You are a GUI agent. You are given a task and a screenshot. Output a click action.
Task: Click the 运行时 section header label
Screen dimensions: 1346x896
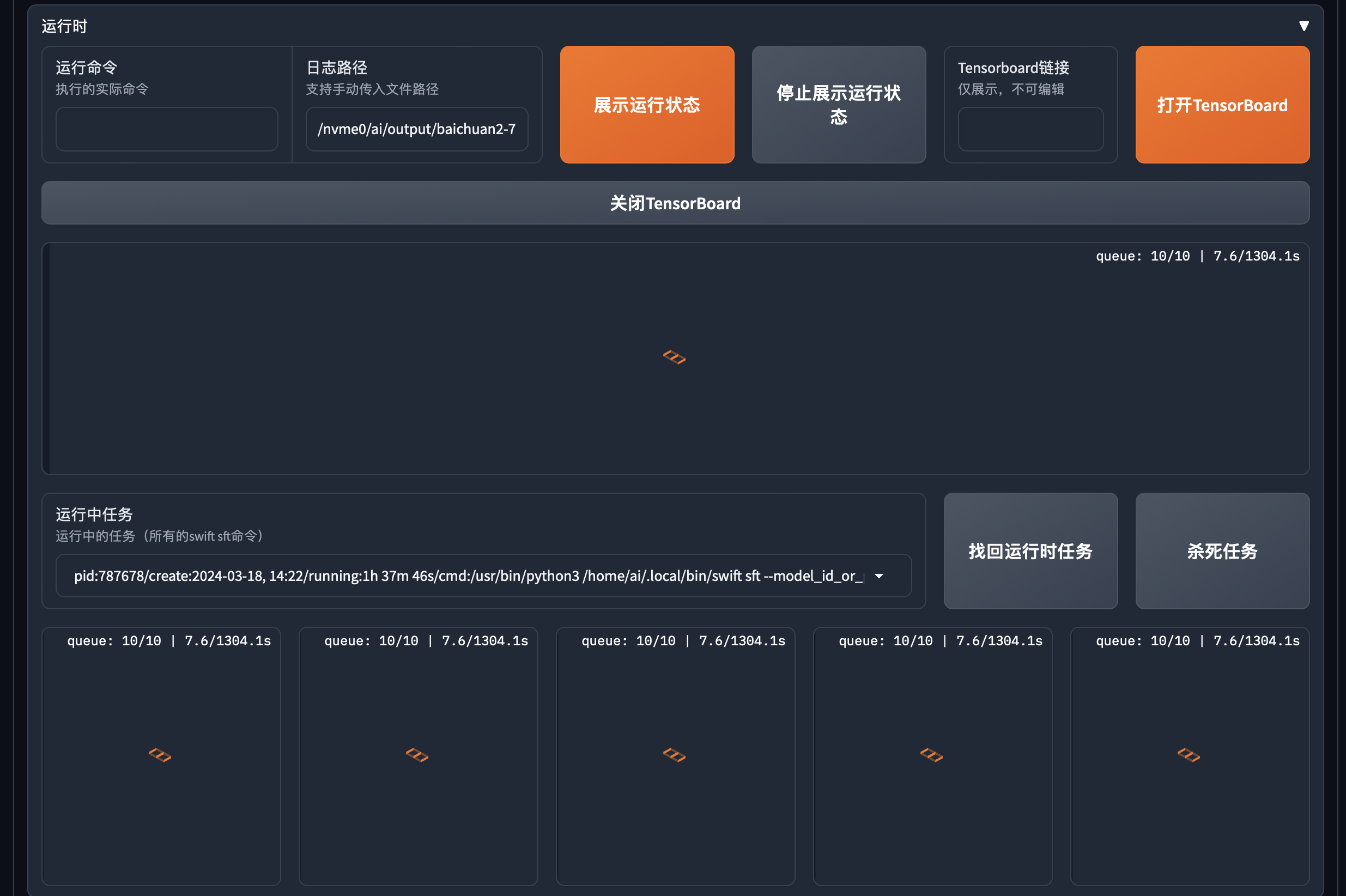(x=64, y=26)
